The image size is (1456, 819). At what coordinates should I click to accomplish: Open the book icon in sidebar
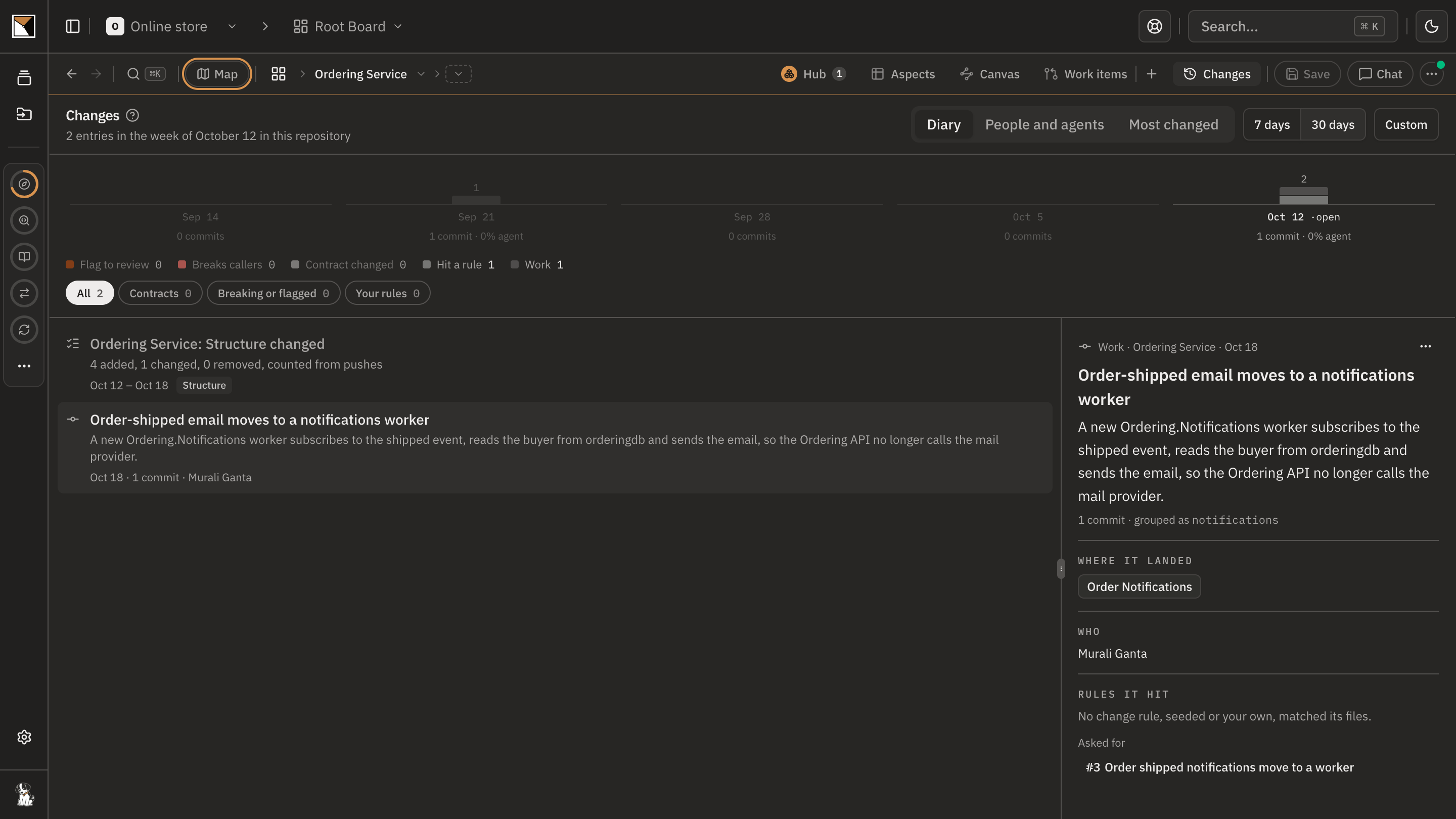[x=24, y=257]
